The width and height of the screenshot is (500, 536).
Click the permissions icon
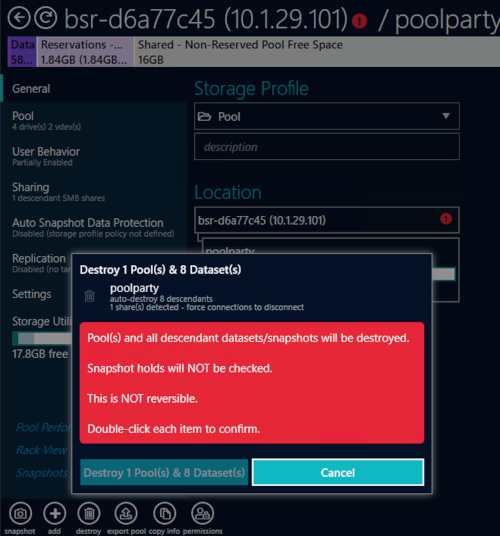point(202,513)
